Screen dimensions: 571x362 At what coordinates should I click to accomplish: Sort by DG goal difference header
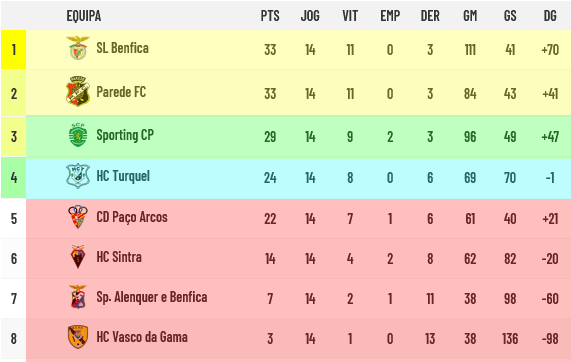pyautogui.click(x=550, y=16)
